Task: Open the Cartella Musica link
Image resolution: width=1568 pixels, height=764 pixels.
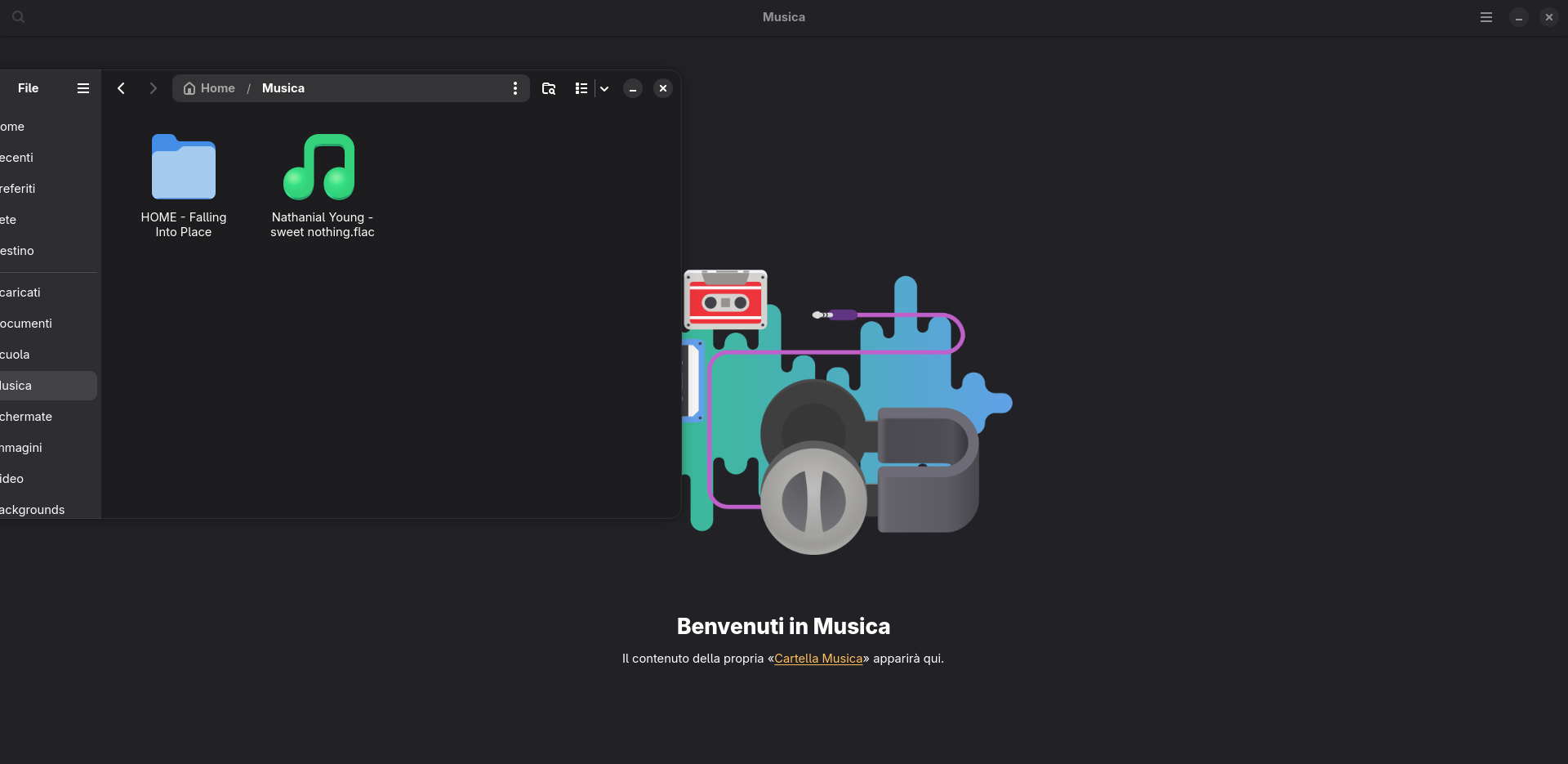Action: 818,659
